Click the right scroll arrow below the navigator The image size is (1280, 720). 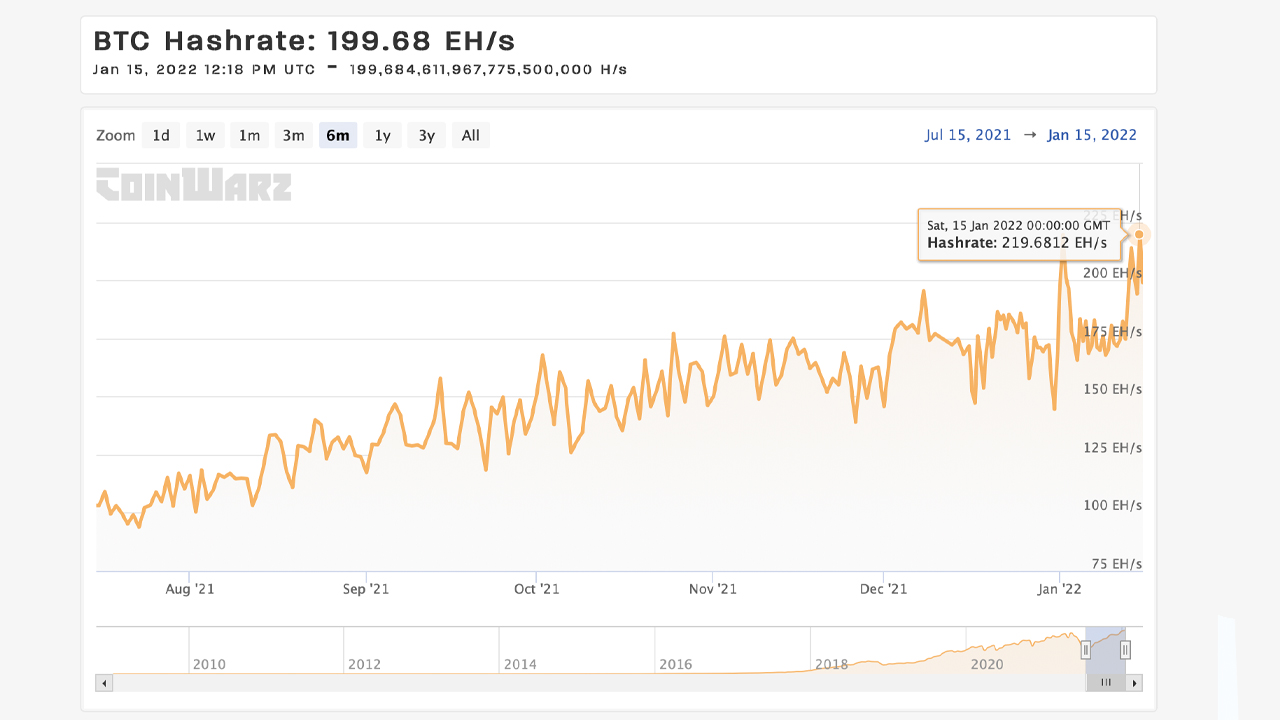click(1135, 682)
